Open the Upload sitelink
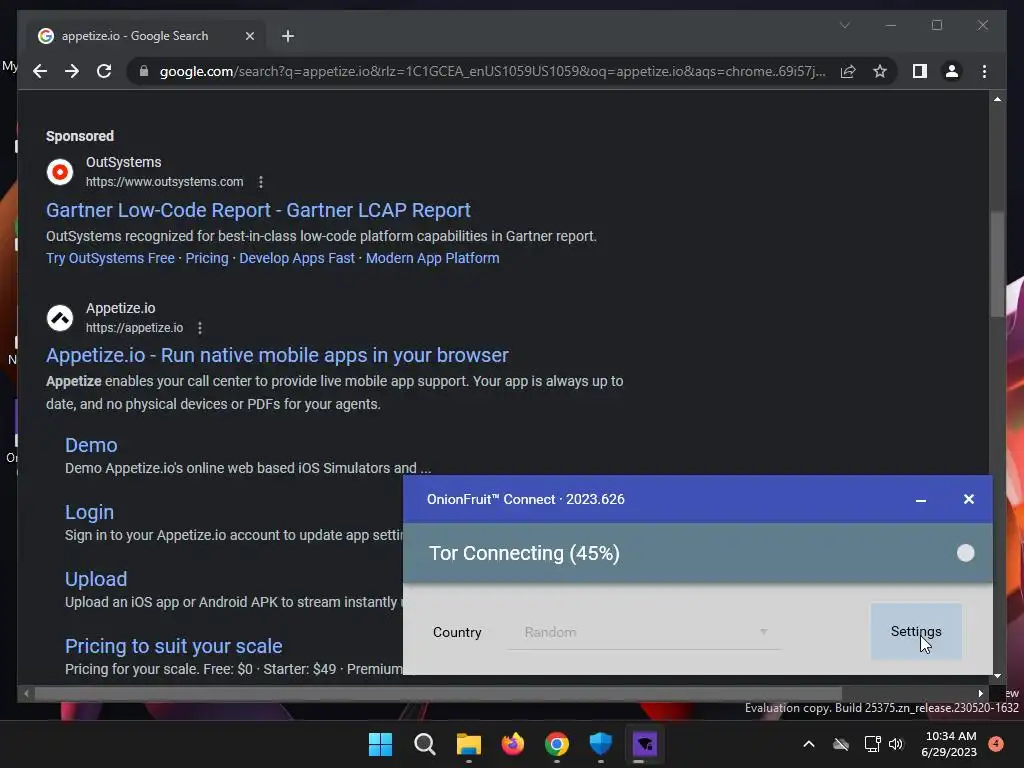1024x768 pixels. tap(96, 579)
